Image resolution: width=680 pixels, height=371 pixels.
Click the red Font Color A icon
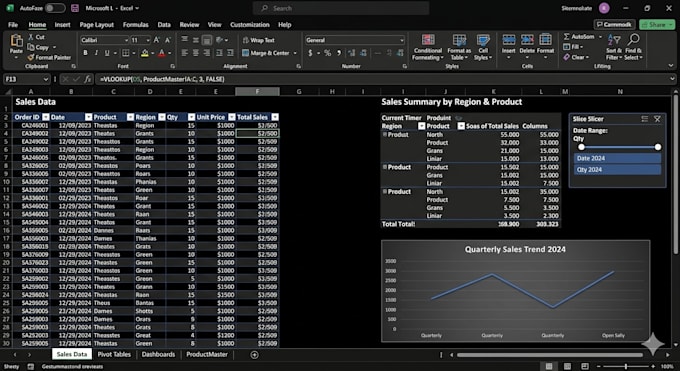click(x=161, y=53)
